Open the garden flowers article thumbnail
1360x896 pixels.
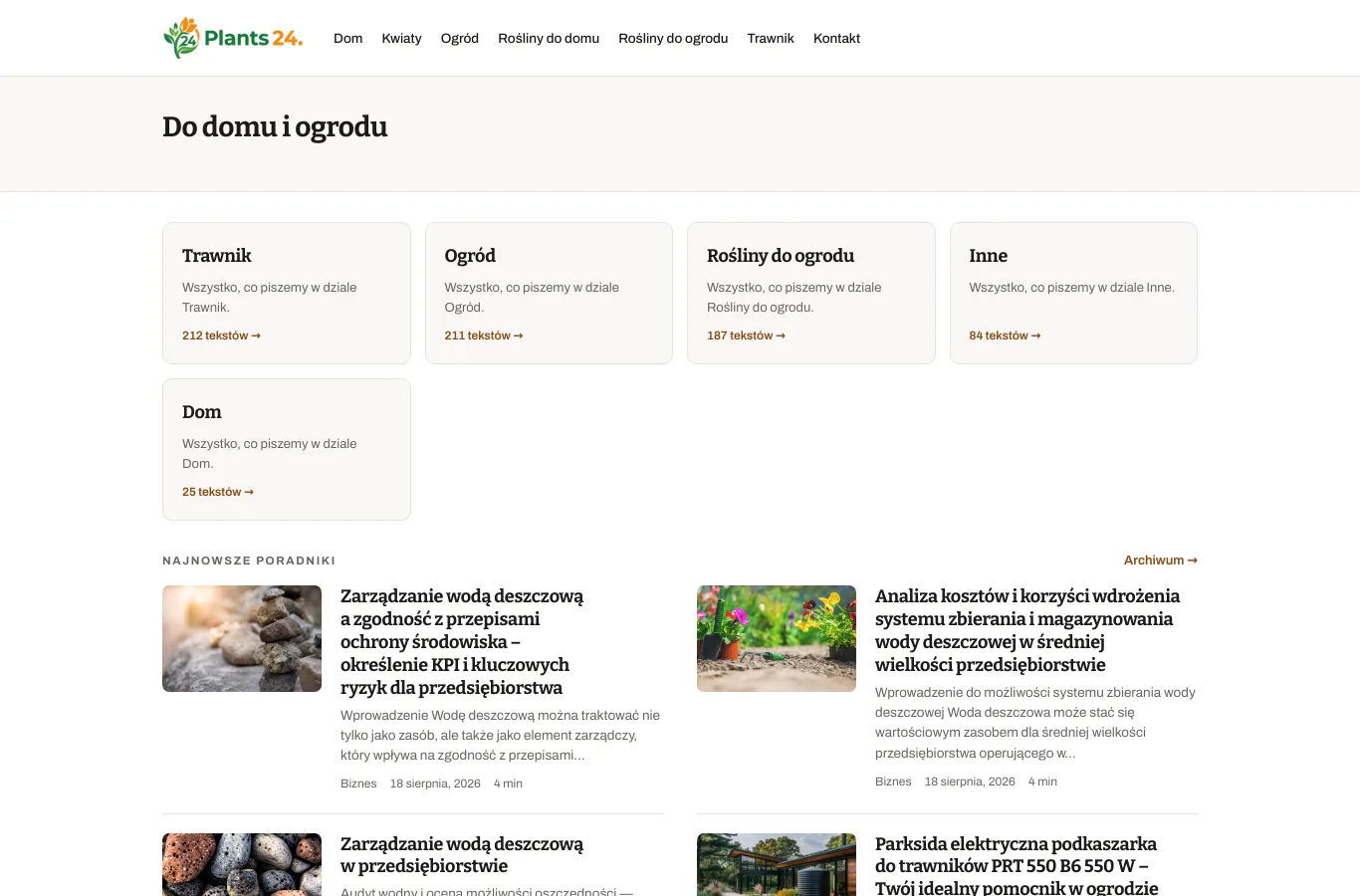pyautogui.click(x=777, y=638)
